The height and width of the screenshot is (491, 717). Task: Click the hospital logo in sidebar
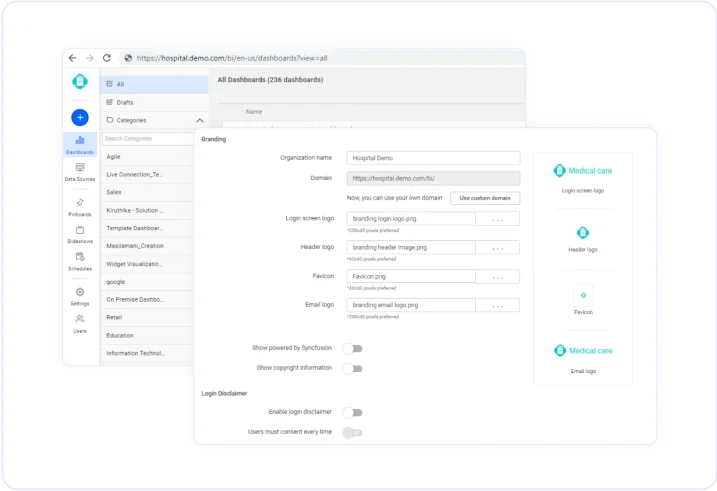click(80, 82)
